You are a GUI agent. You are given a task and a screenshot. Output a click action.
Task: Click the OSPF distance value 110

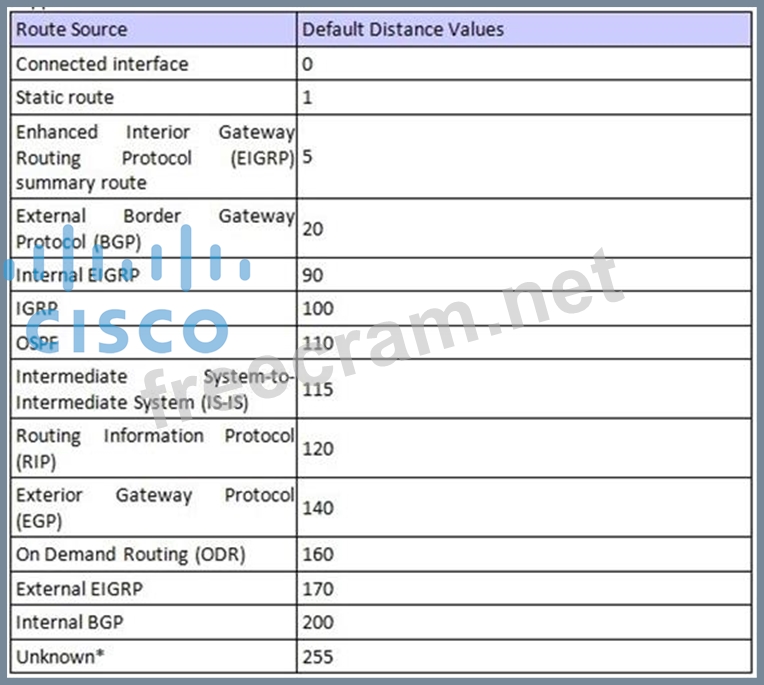pyautogui.click(x=317, y=342)
